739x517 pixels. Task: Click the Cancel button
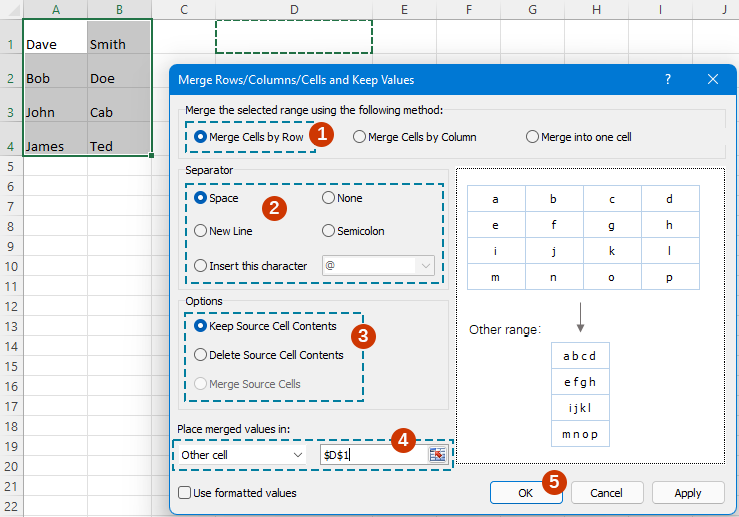point(607,493)
